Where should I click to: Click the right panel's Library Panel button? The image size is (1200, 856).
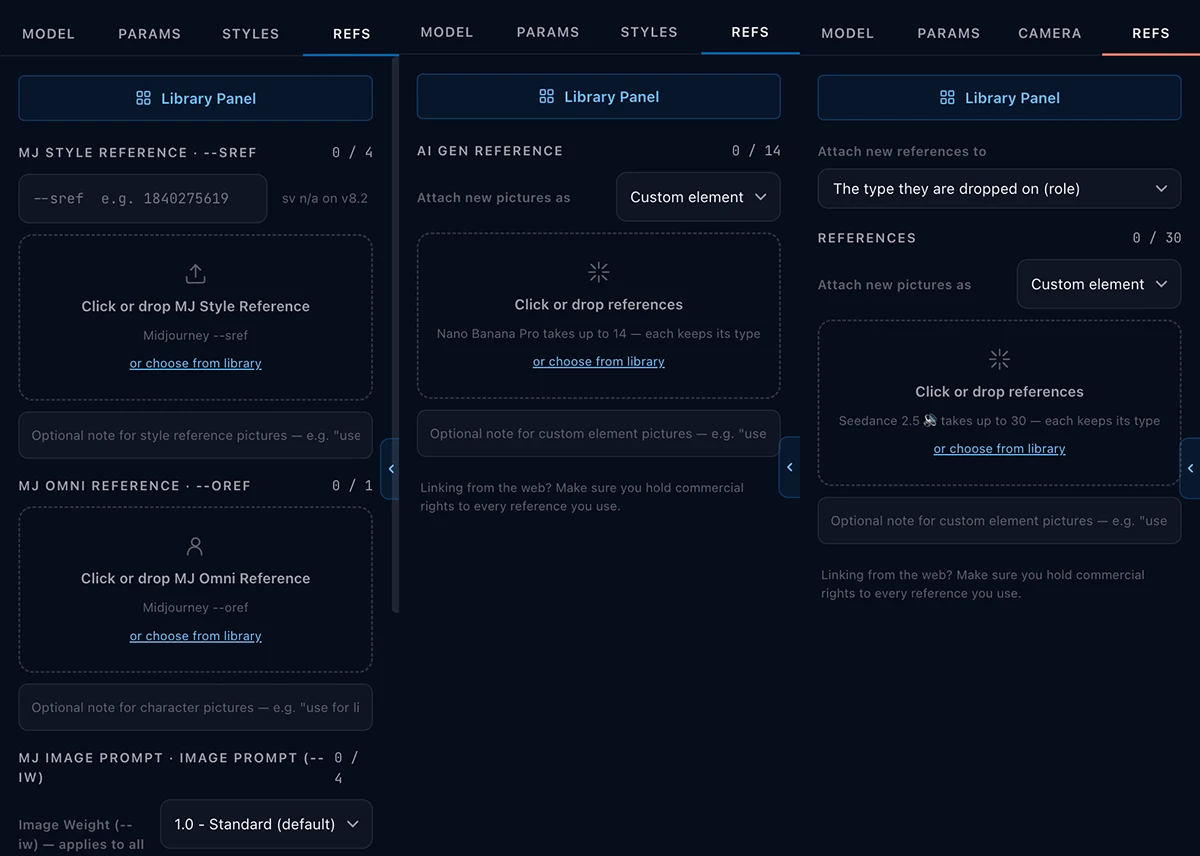(x=999, y=98)
